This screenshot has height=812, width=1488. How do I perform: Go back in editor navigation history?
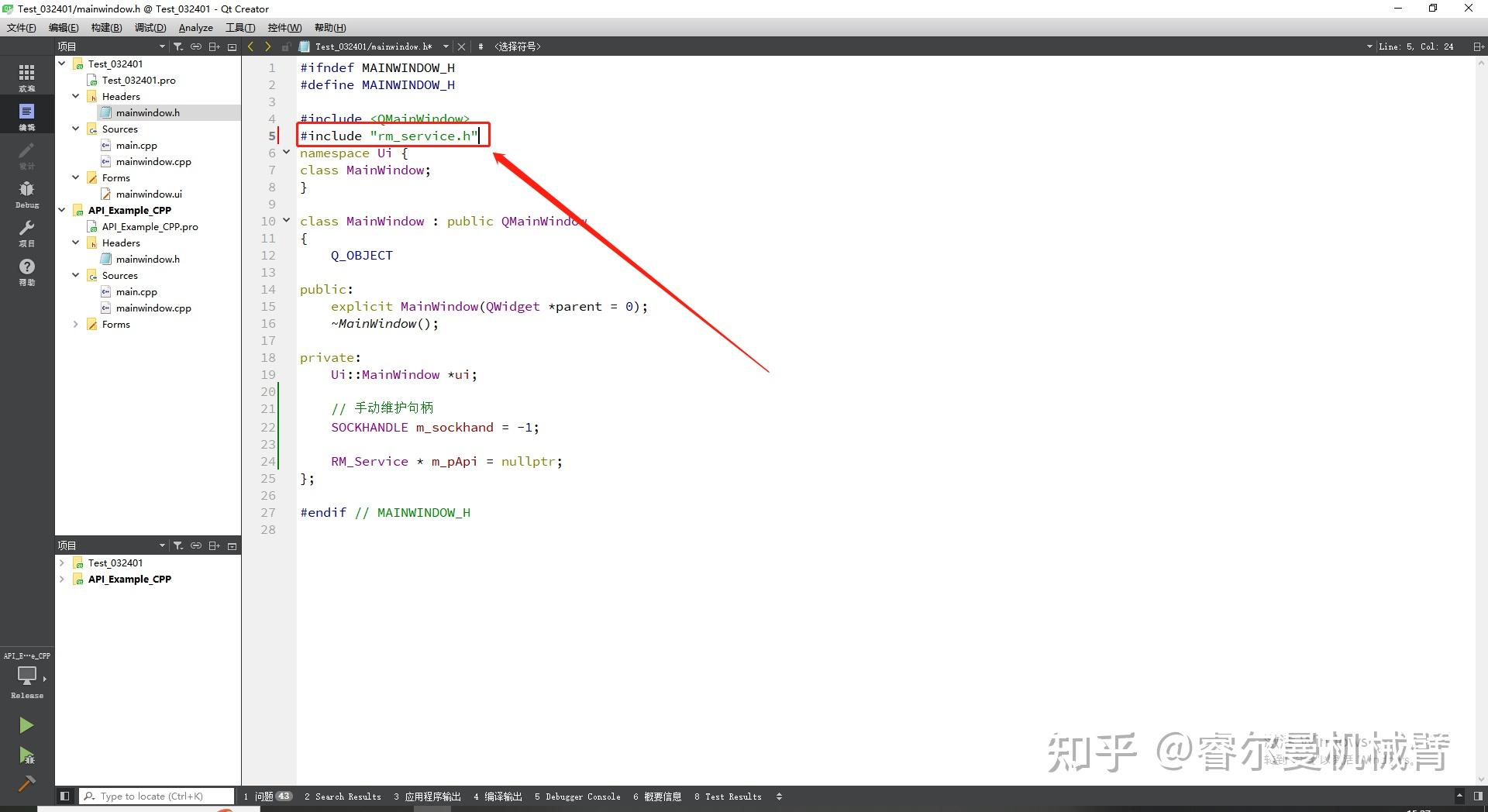(250, 46)
